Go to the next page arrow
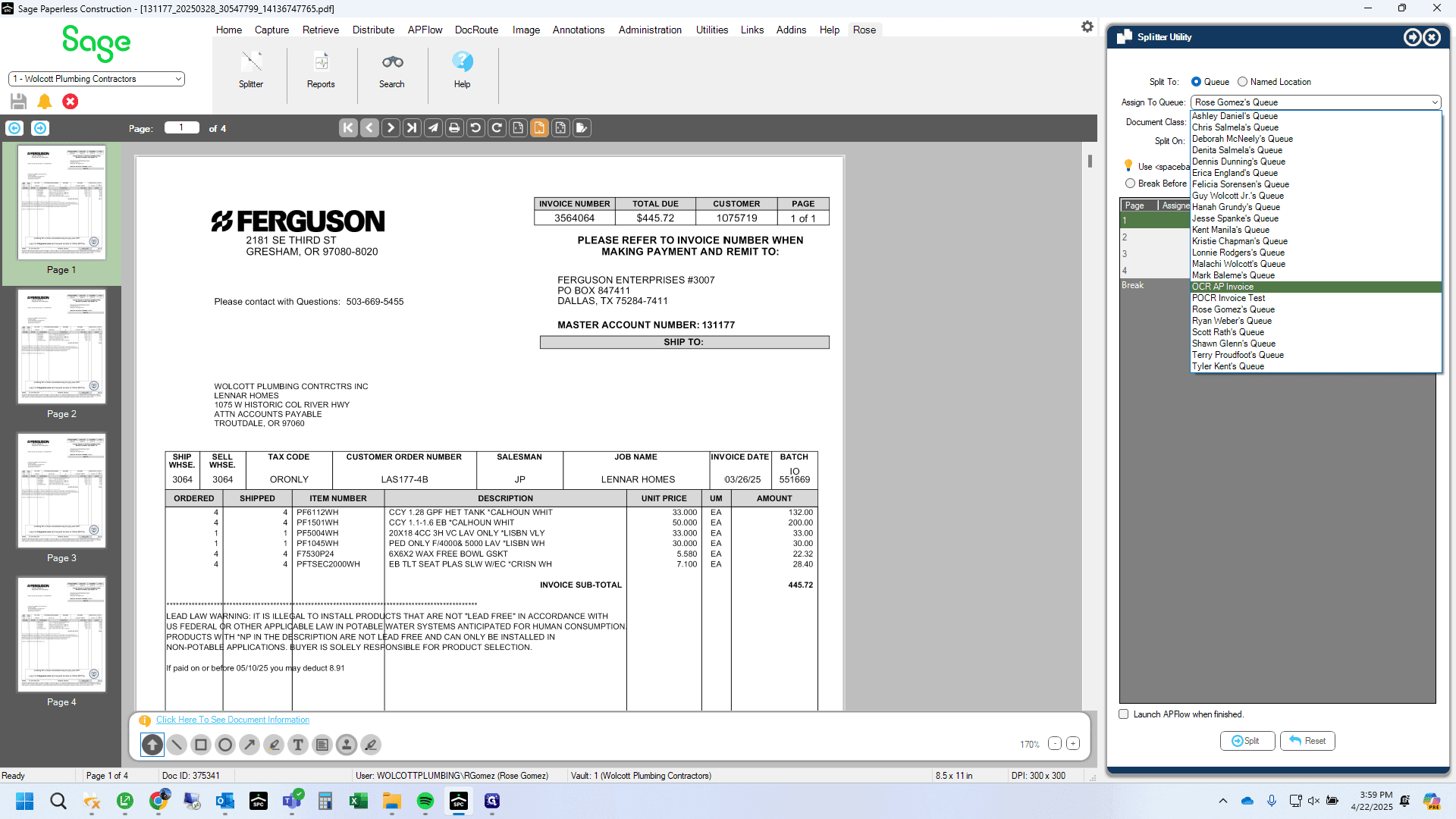Image resolution: width=1456 pixels, height=819 pixels. (391, 128)
